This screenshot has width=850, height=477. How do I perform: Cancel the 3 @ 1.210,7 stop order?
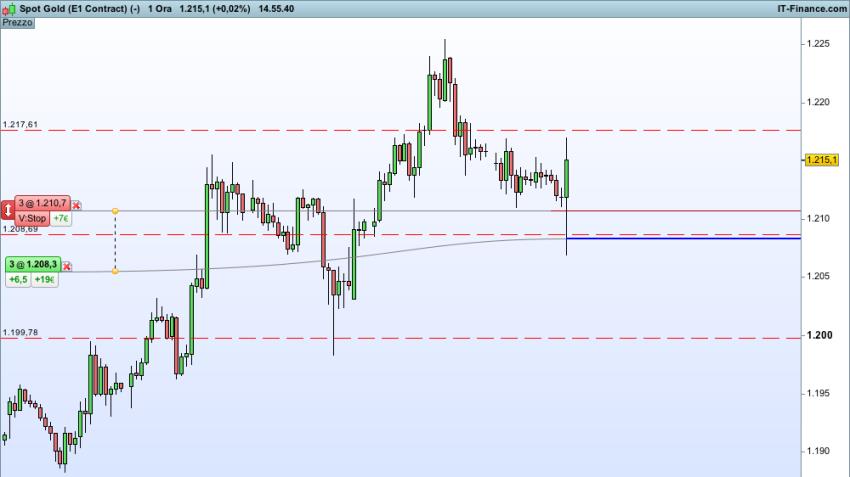tap(76, 205)
